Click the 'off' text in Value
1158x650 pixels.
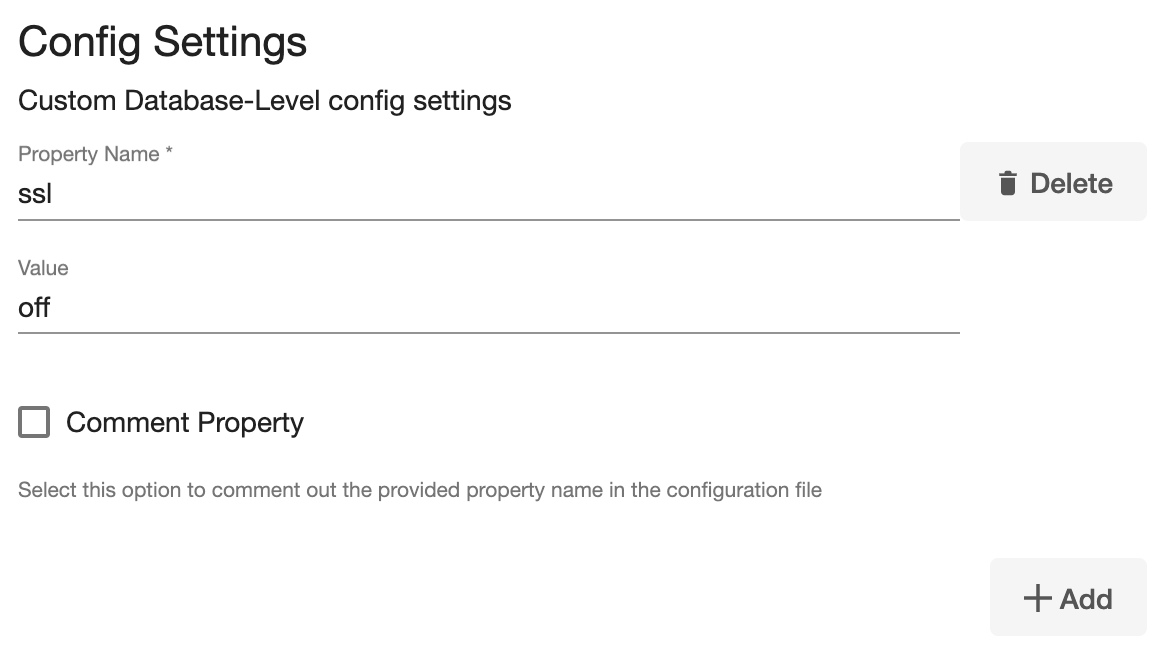(x=34, y=308)
